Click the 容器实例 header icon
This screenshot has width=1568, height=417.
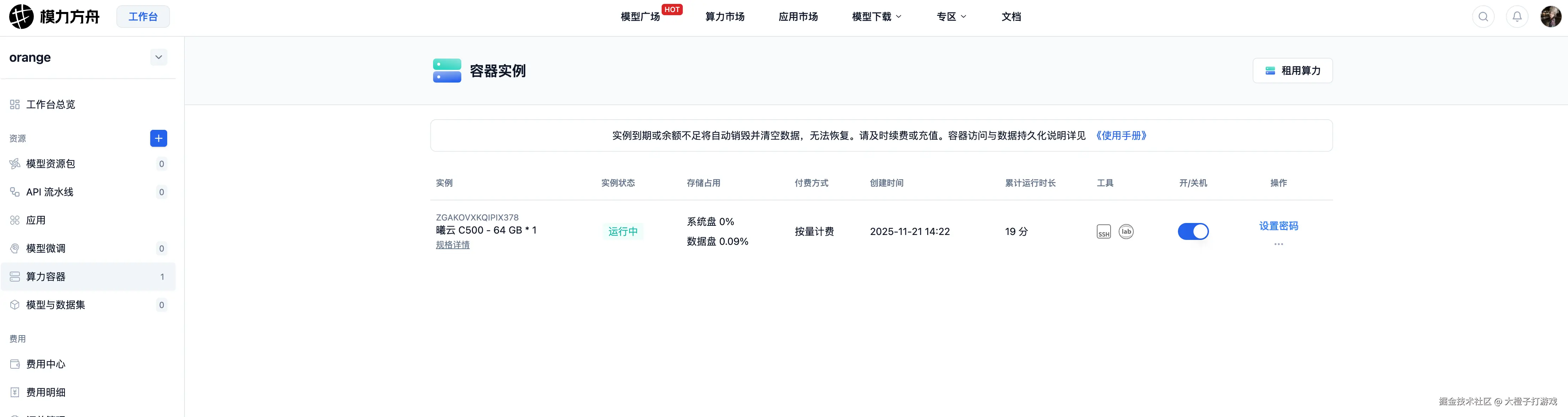(x=447, y=70)
